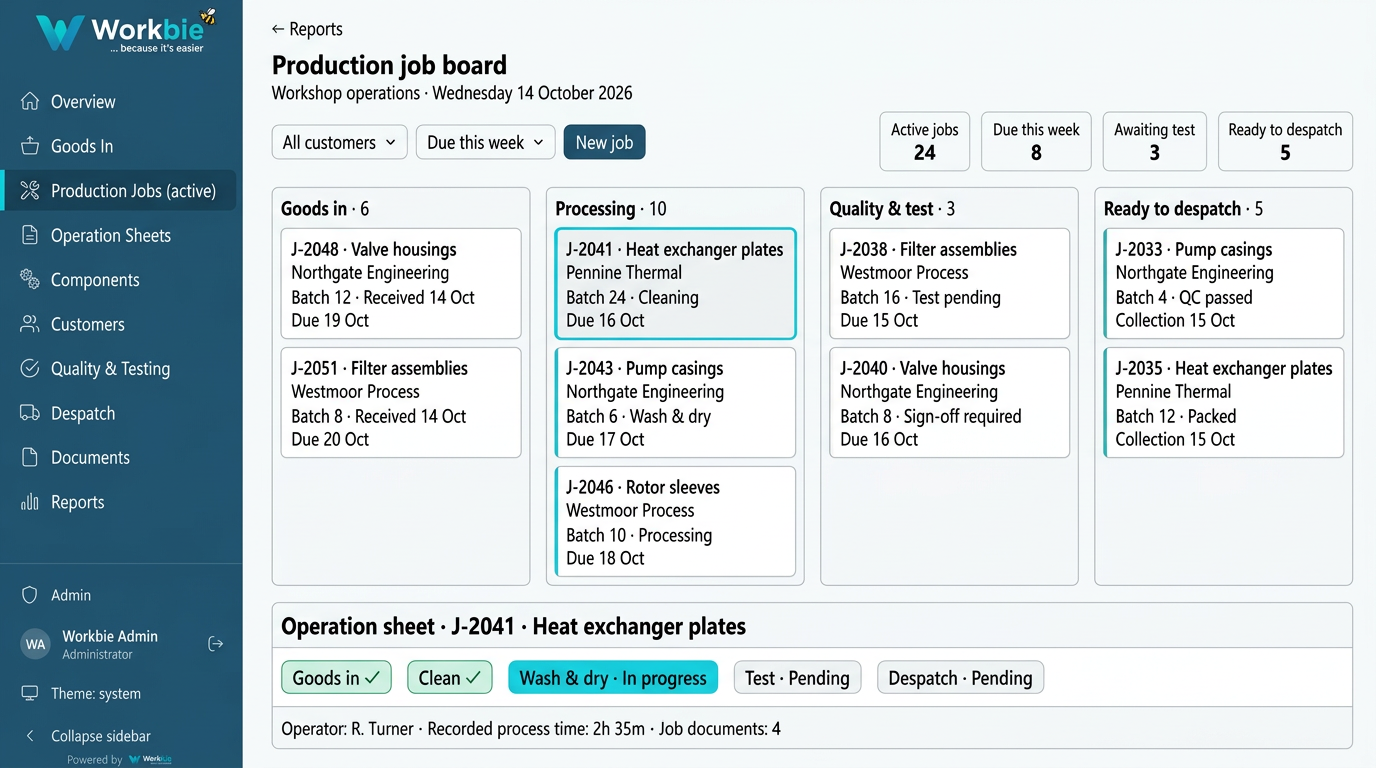Image resolution: width=1376 pixels, height=768 pixels.
Task: Open job card J-2041 Heat exchanger plates
Action: (675, 284)
